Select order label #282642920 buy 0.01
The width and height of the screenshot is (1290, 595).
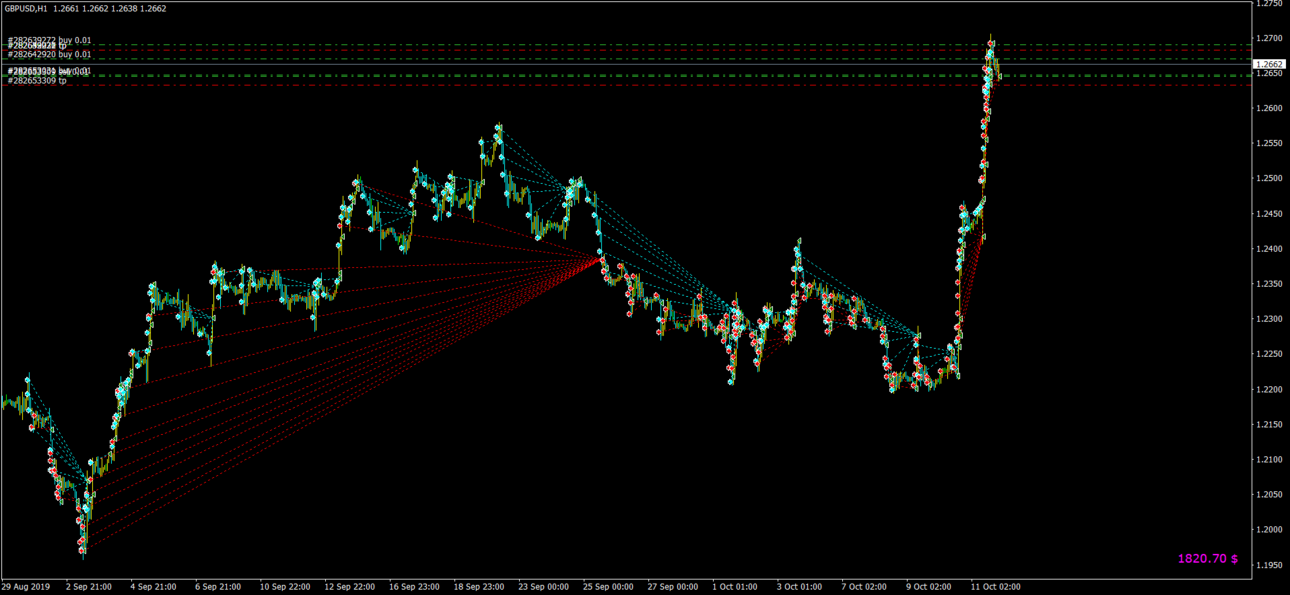pyautogui.click(x=49, y=54)
